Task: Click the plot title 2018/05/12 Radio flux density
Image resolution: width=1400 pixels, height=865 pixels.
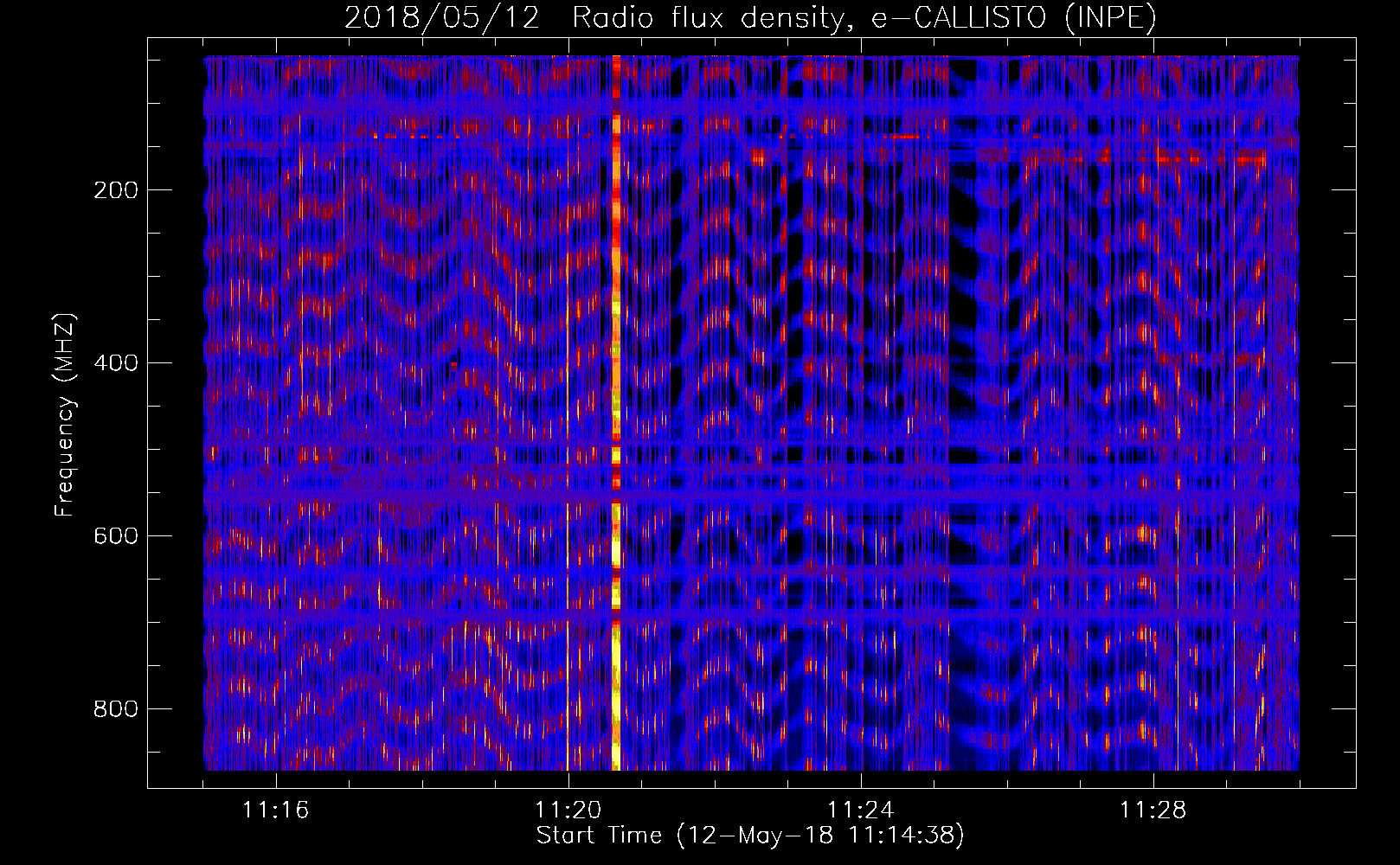Action: coord(750,18)
